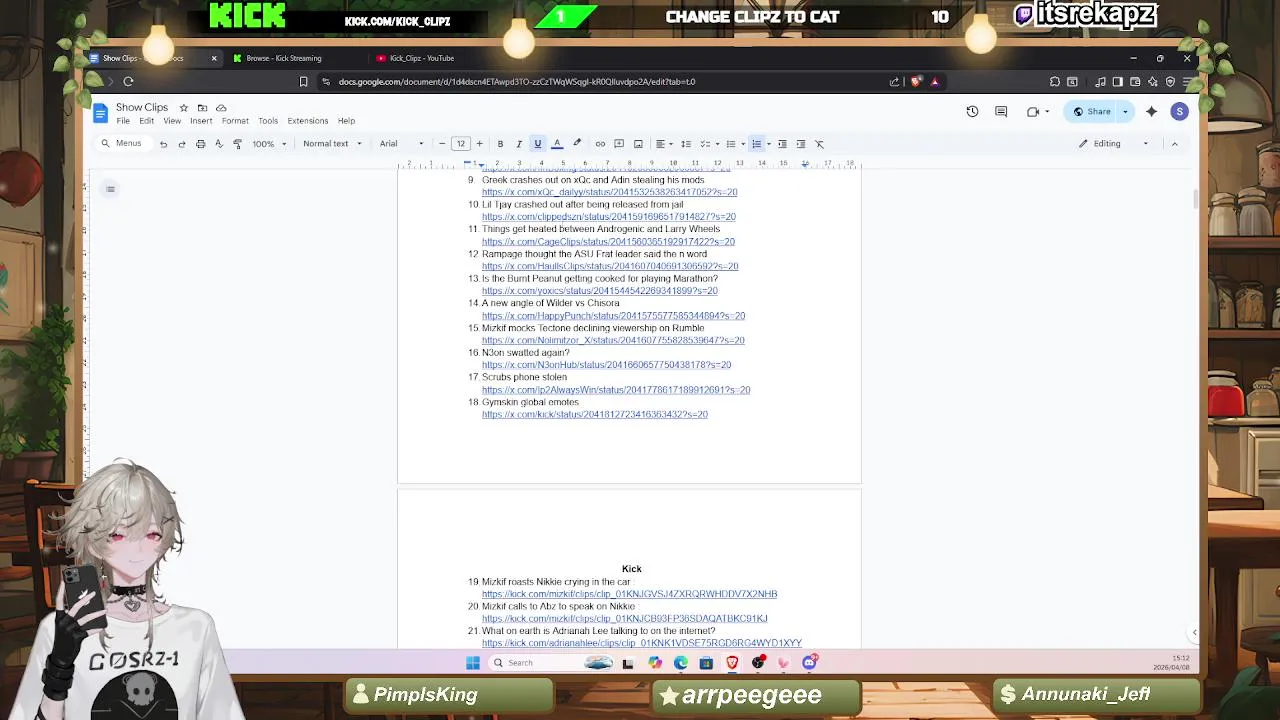The height and width of the screenshot is (720, 1280).
Task: Show document outline tabs panel
Action: point(110,189)
